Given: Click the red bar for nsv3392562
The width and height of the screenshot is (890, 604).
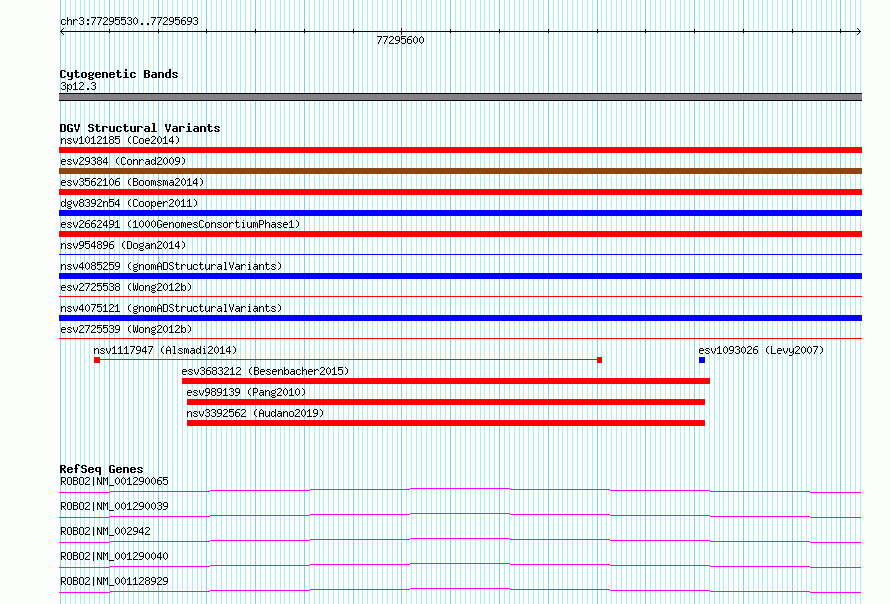Looking at the screenshot, I should coord(446,423).
